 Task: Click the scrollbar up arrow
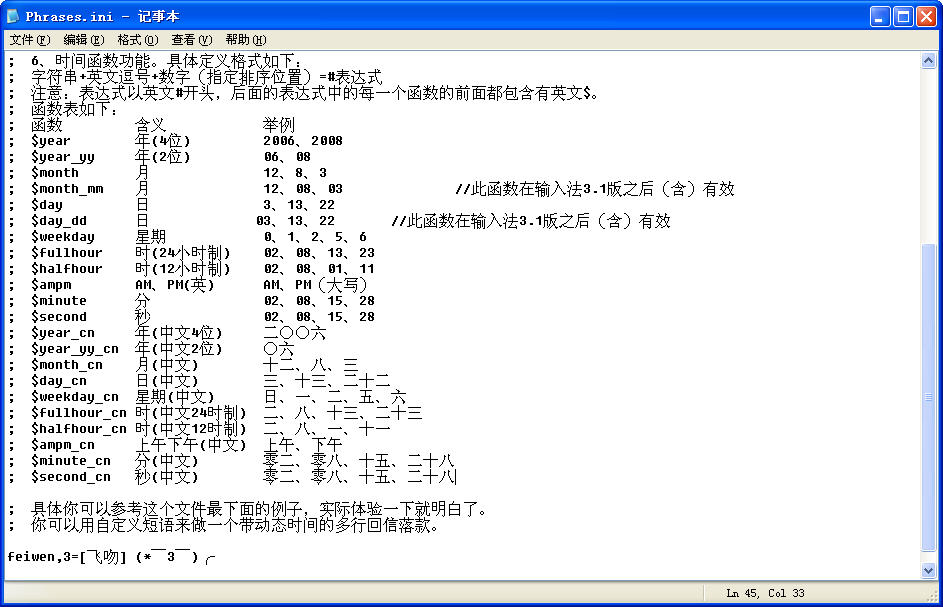(x=928, y=61)
